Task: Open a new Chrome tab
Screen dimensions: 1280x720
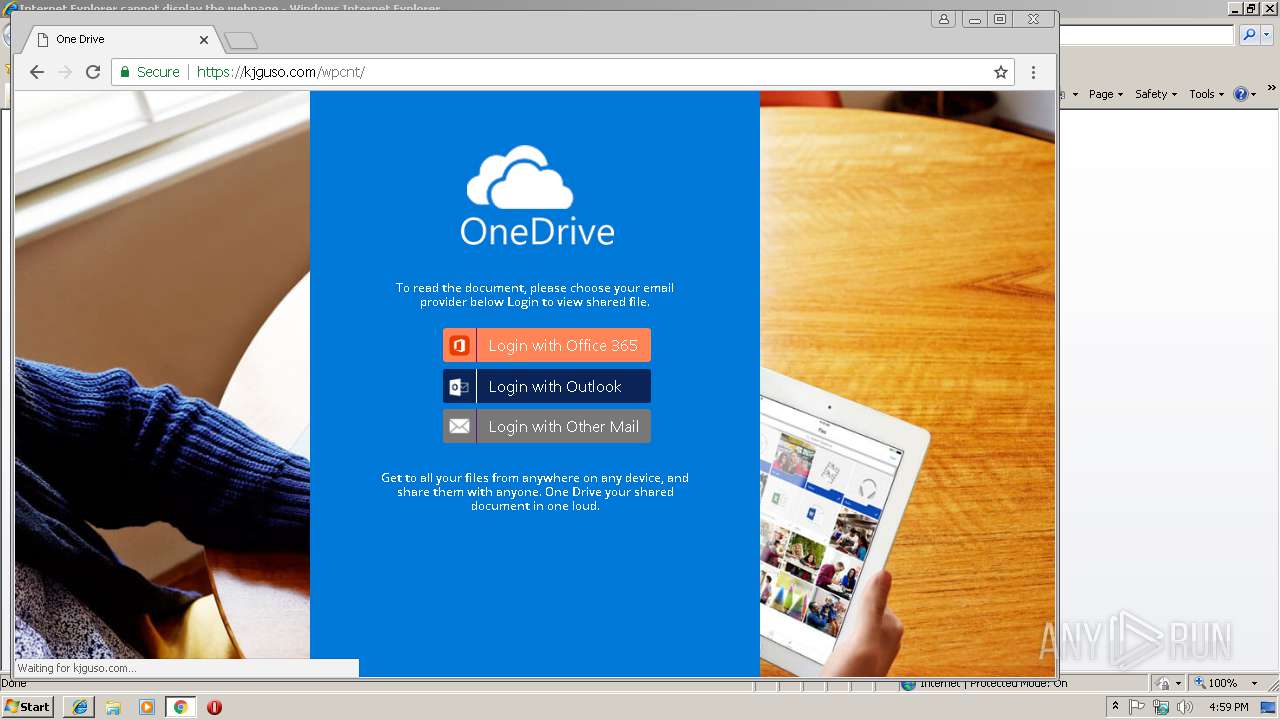Action: (241, 40)
